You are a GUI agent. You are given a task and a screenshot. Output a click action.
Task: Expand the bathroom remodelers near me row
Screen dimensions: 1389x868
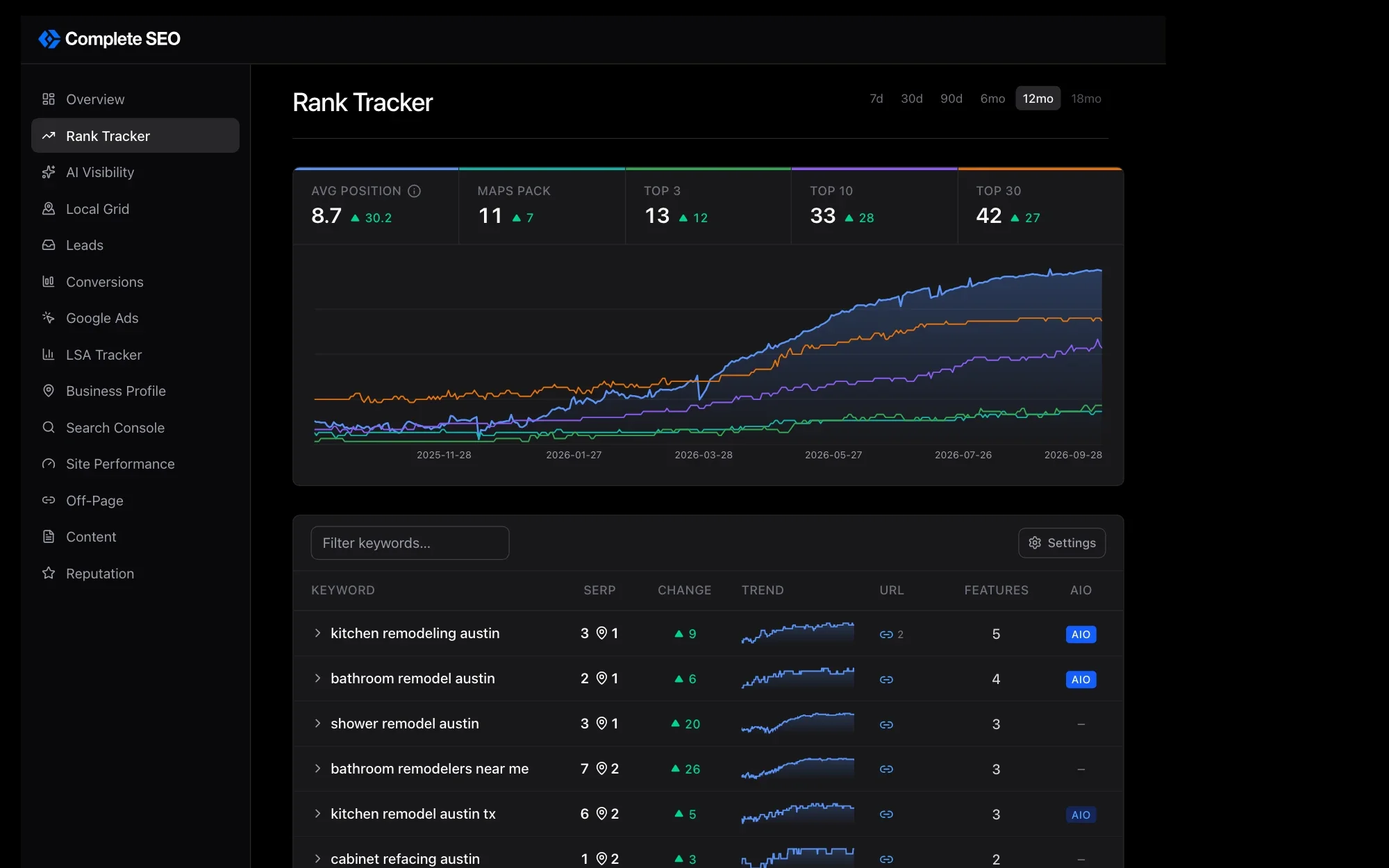click(x=317, y=769)
